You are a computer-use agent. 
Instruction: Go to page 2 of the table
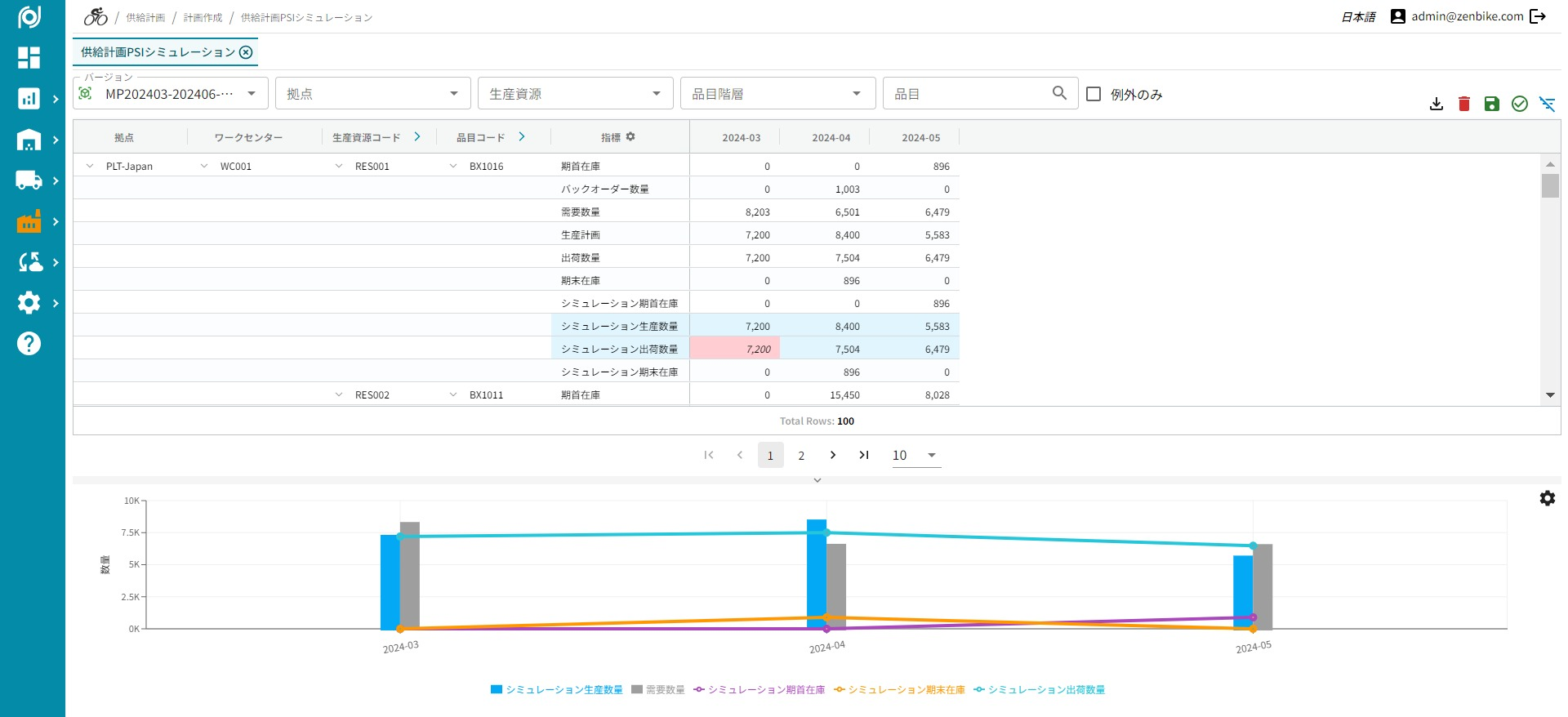(801, 456)
